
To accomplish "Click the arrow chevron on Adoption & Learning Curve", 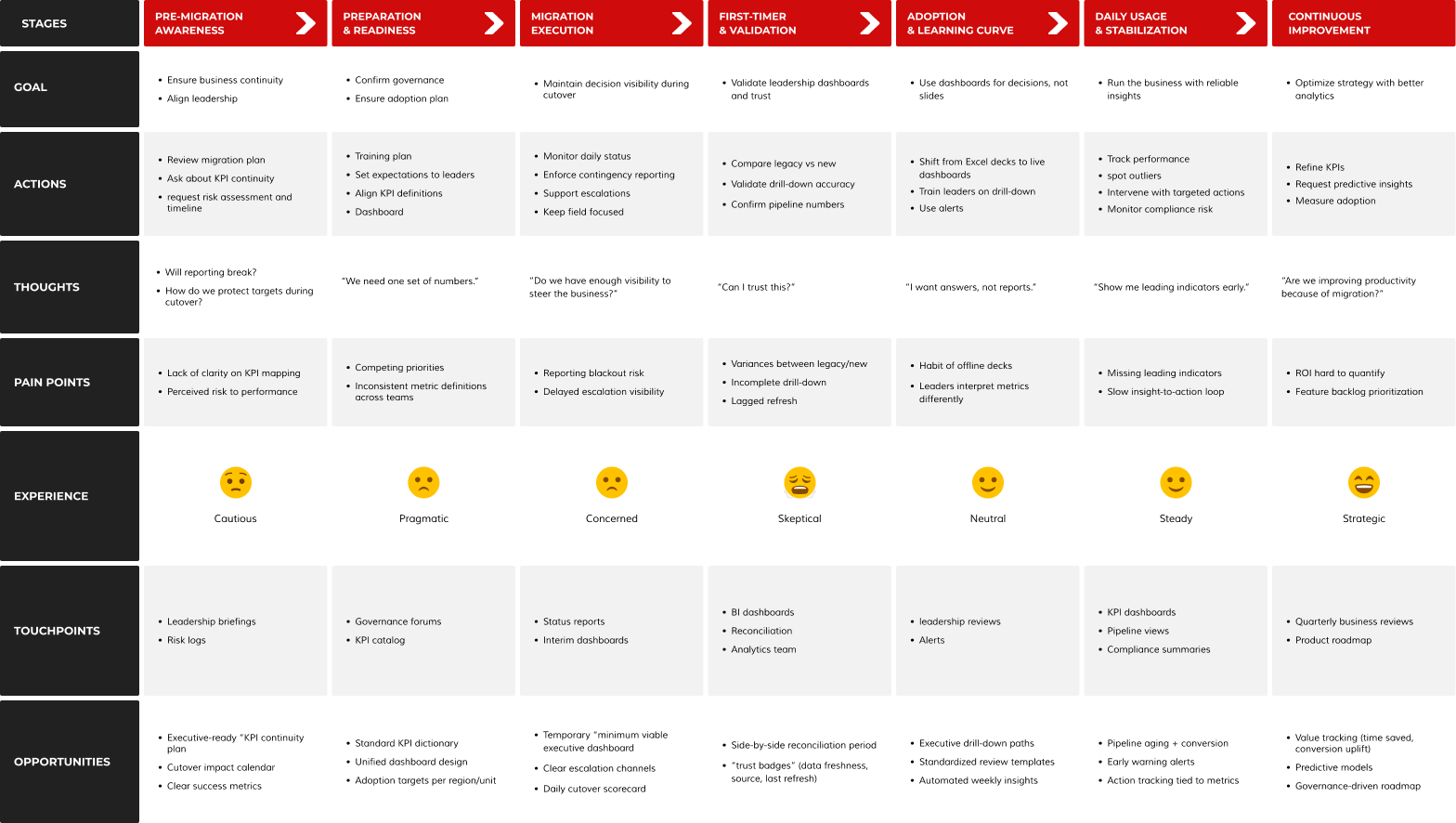I will click(x=1058, y=23).
